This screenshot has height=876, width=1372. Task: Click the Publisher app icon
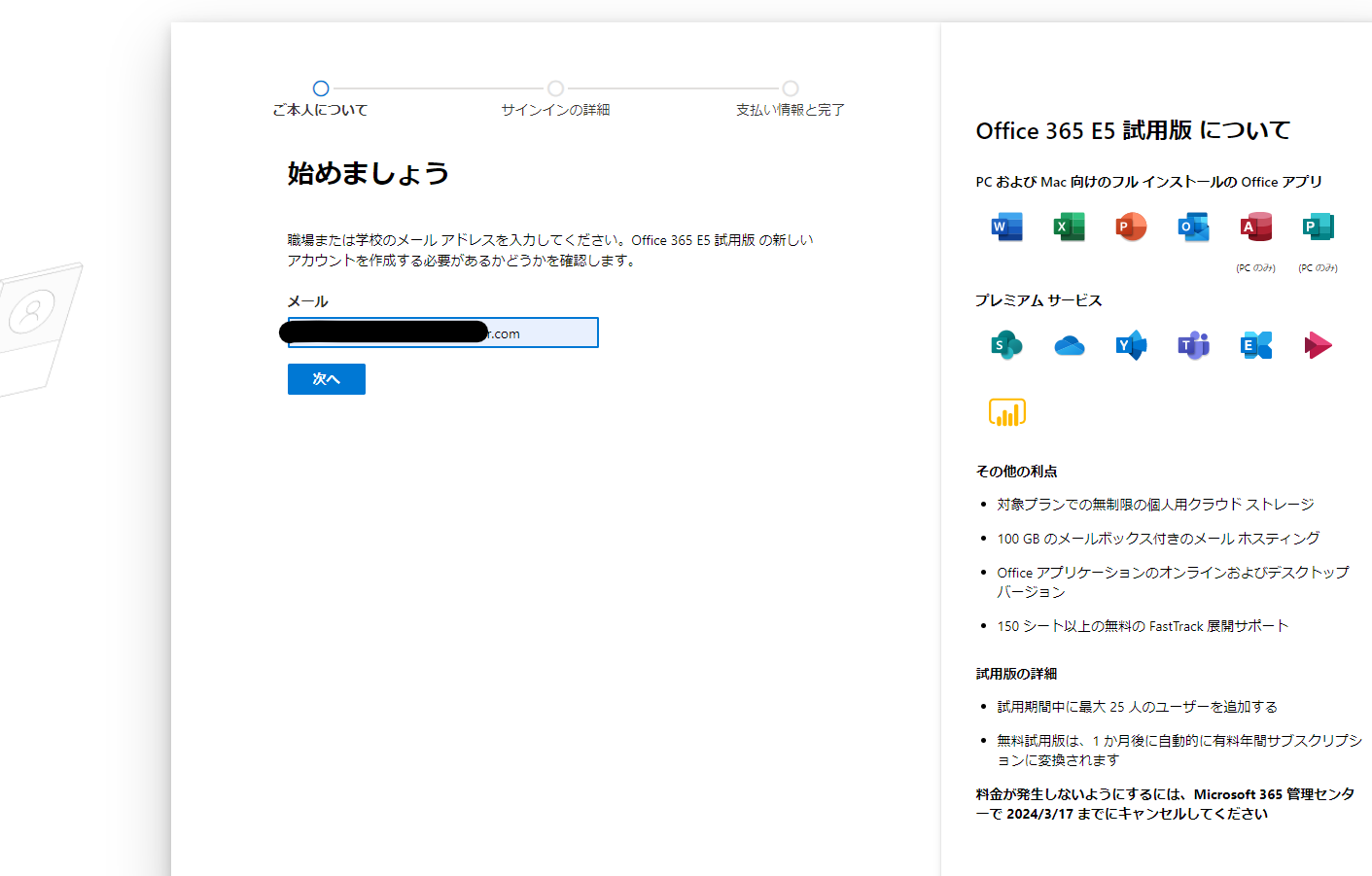coord(1318,227)
